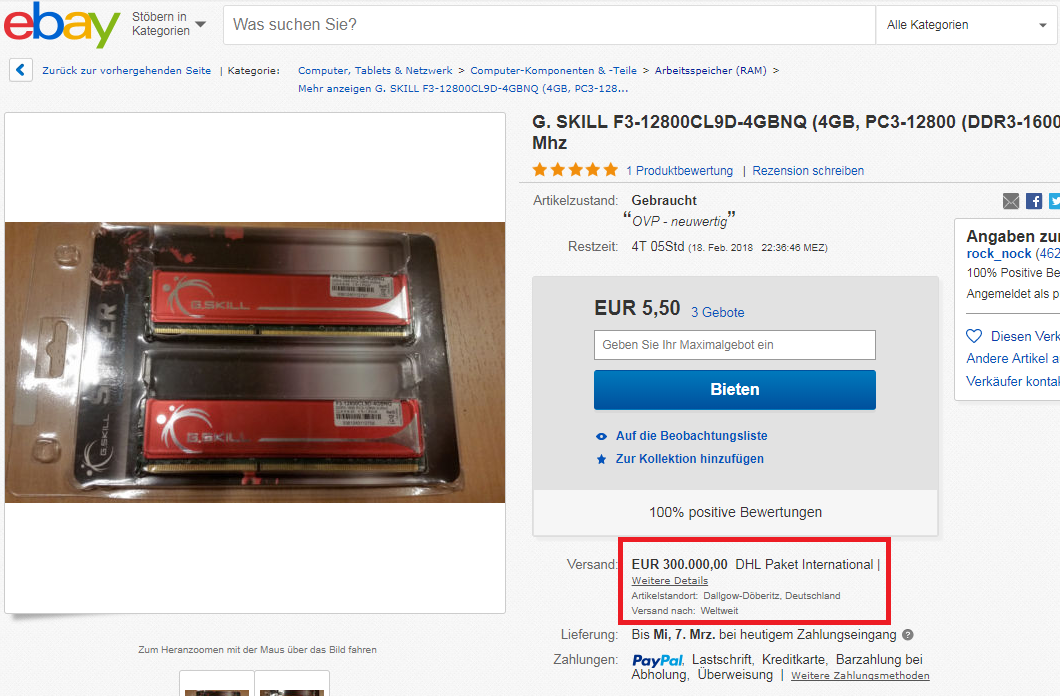Click the back arrow icon
Image resolution: width=1060 pixels, height=696 pixels.
[21, 70]
